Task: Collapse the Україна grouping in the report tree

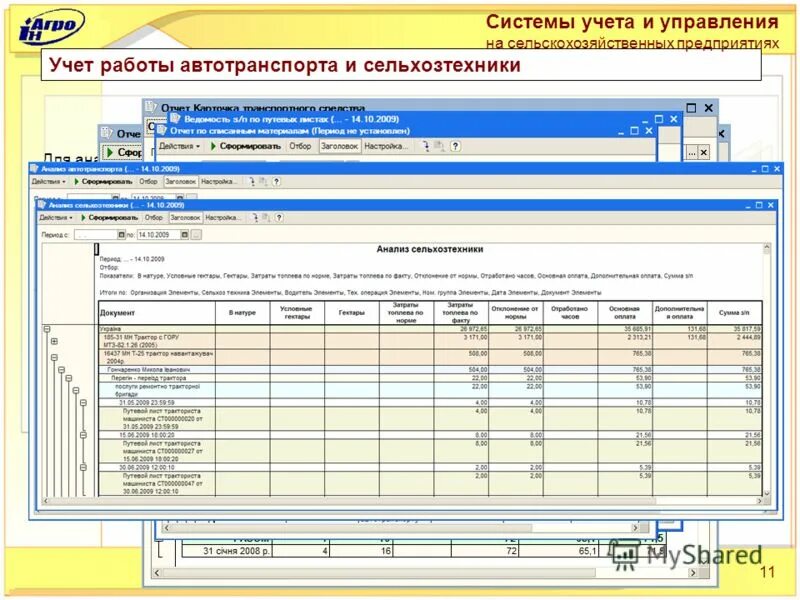Action: click(x=47, y=329)
